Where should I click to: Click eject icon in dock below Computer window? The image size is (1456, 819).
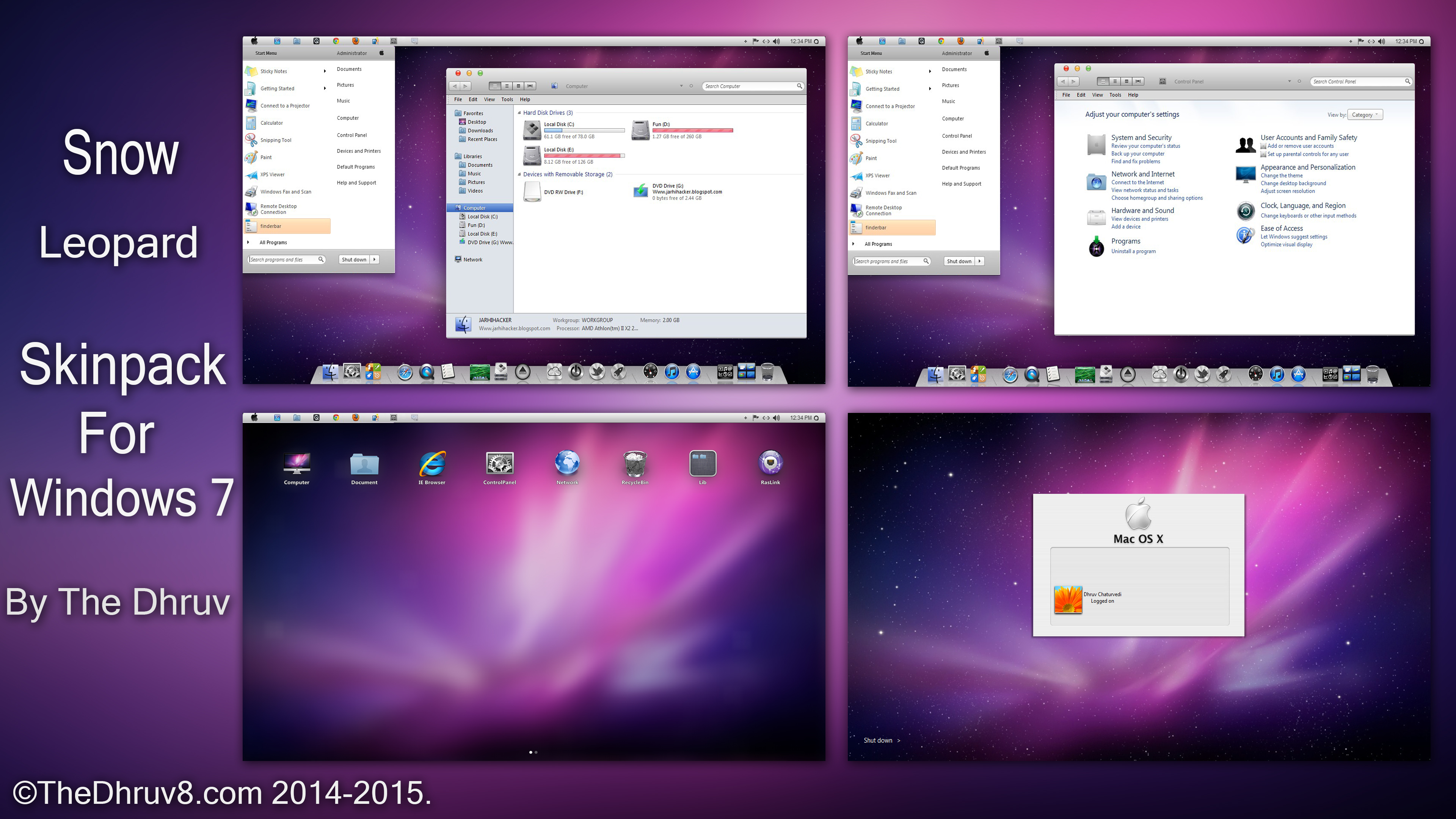523,371
